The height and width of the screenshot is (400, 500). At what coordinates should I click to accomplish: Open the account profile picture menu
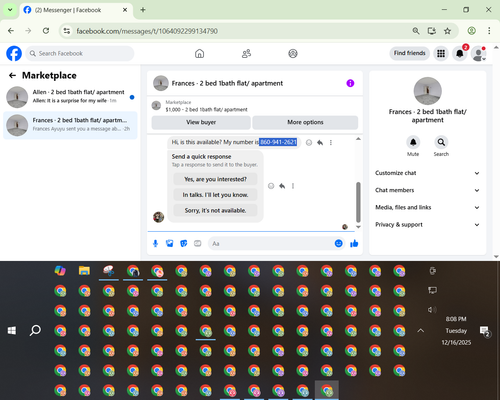point(479,53)
